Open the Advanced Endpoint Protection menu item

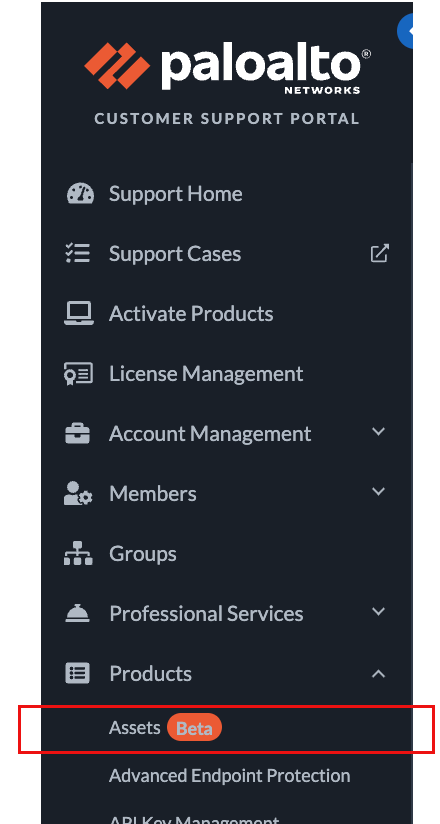[x=230, y=776]
